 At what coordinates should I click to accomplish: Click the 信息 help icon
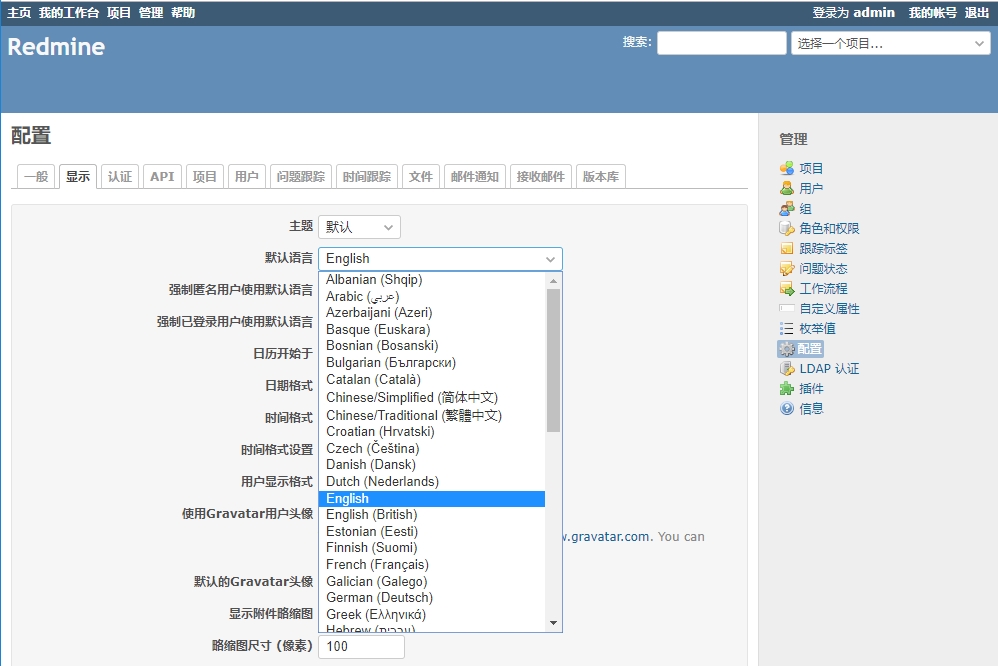point(787,409)
